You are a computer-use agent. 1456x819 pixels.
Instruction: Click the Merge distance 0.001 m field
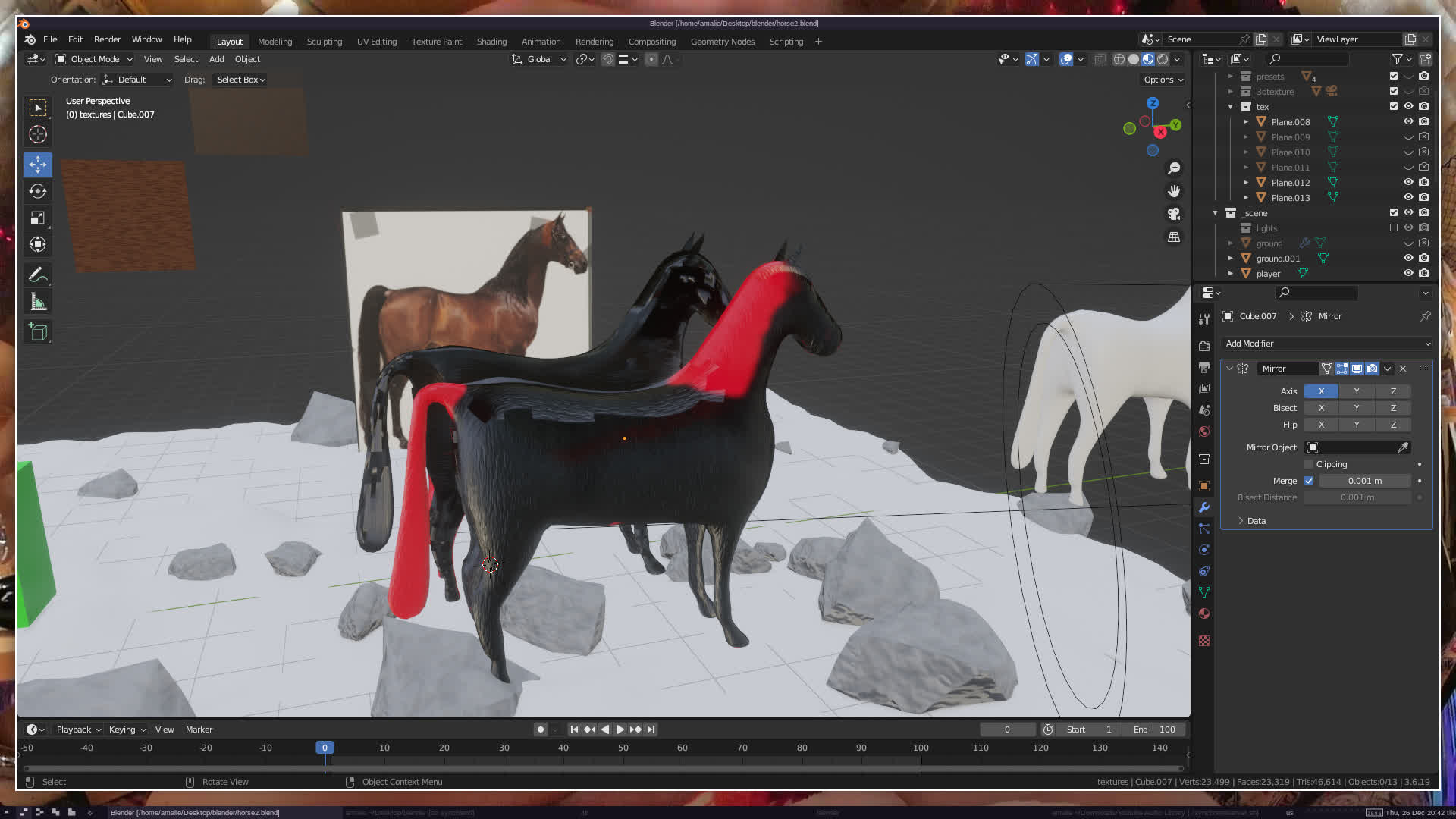(1364, 481)
